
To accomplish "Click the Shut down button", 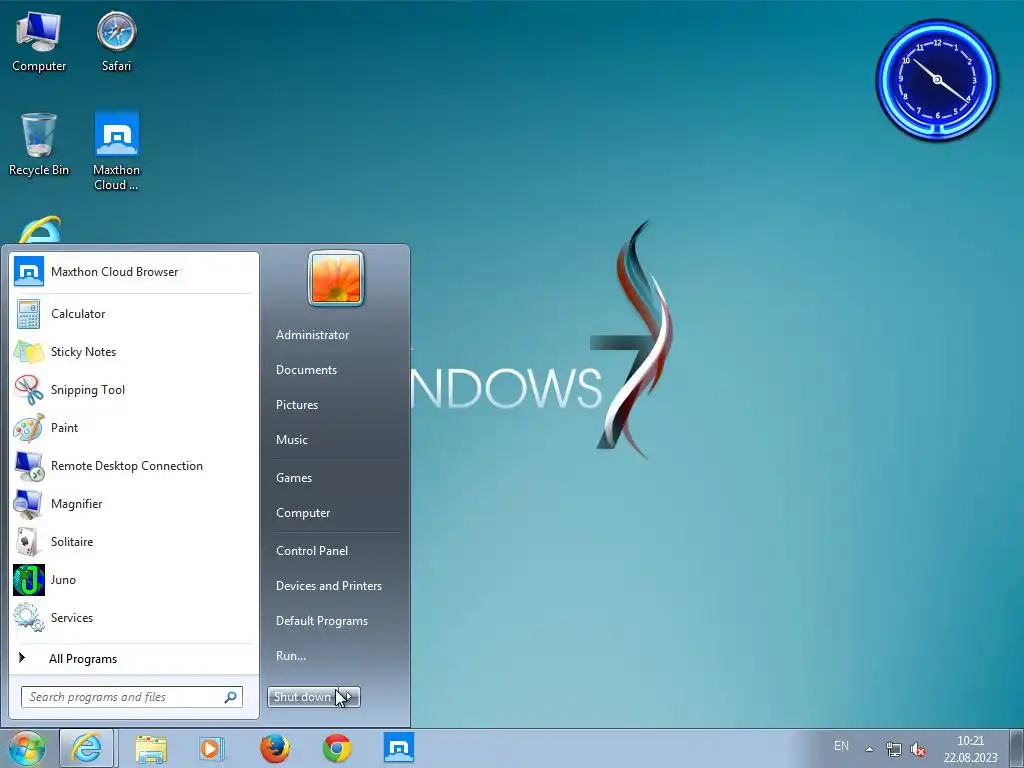I will click(304, 697).
